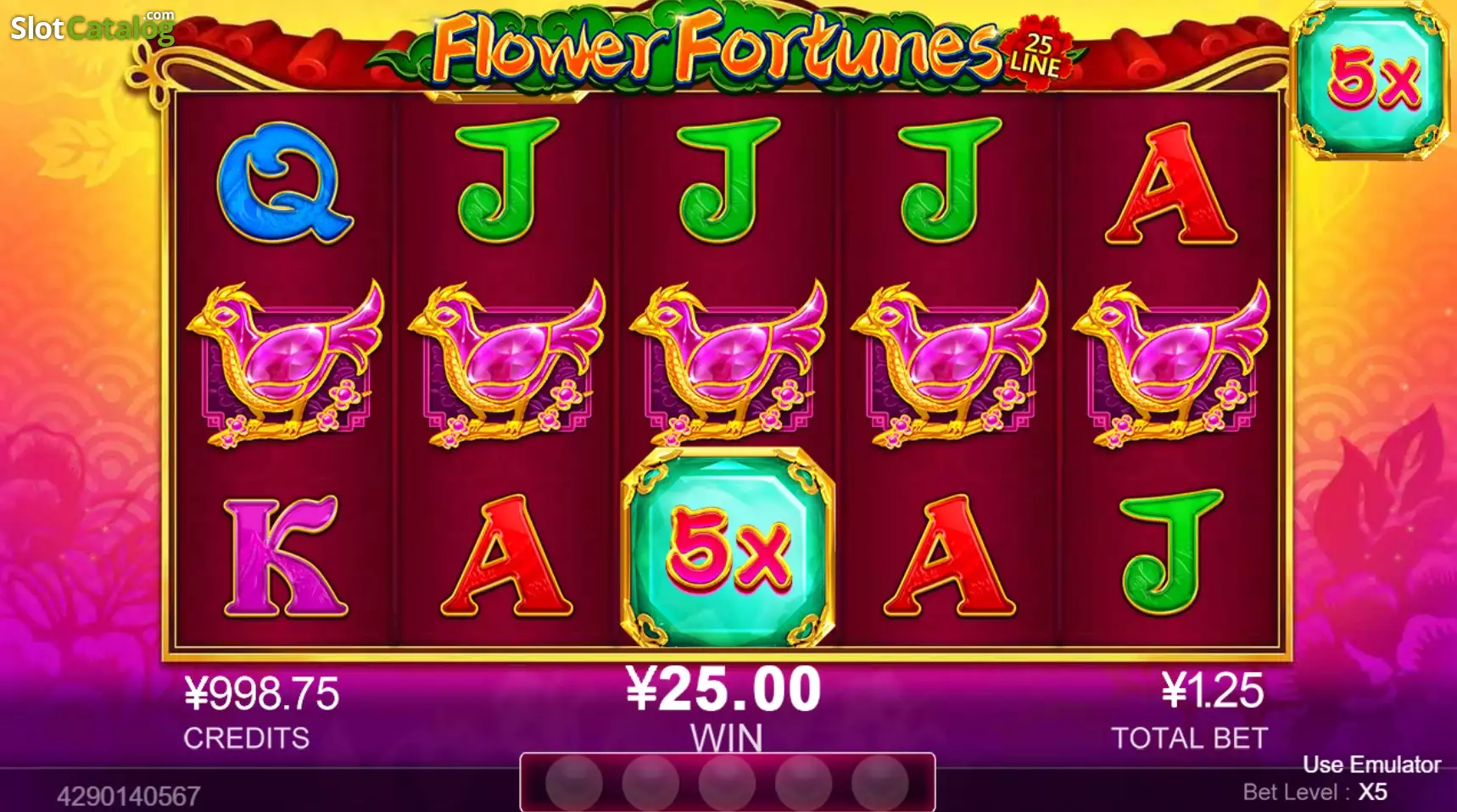Click the ¥25.00 win amount
Image resolution: width=1457 pixels, height=812 pixels.
point(723,688)
